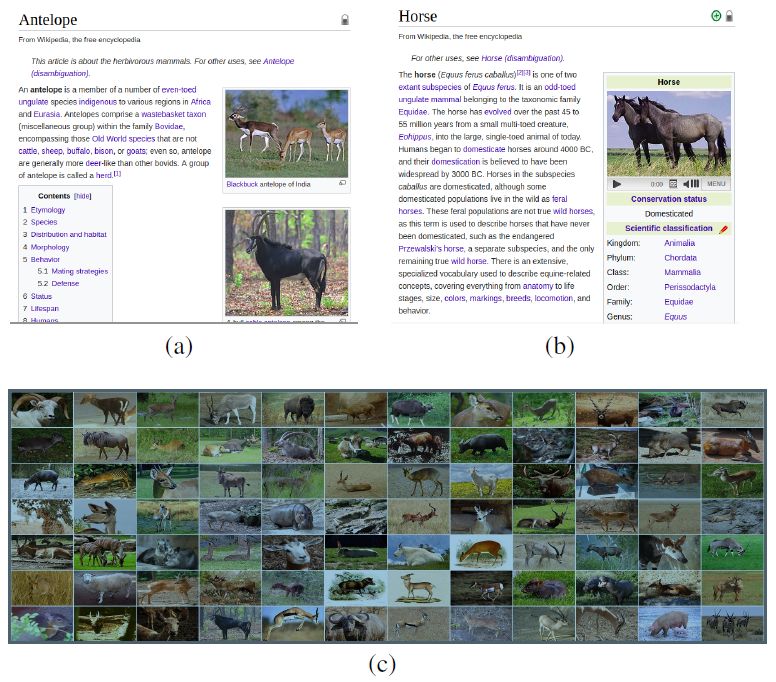This screenshot has width=776, height=682.
Task: Play the Horse infobox media clip
Action: pos(617,184)
